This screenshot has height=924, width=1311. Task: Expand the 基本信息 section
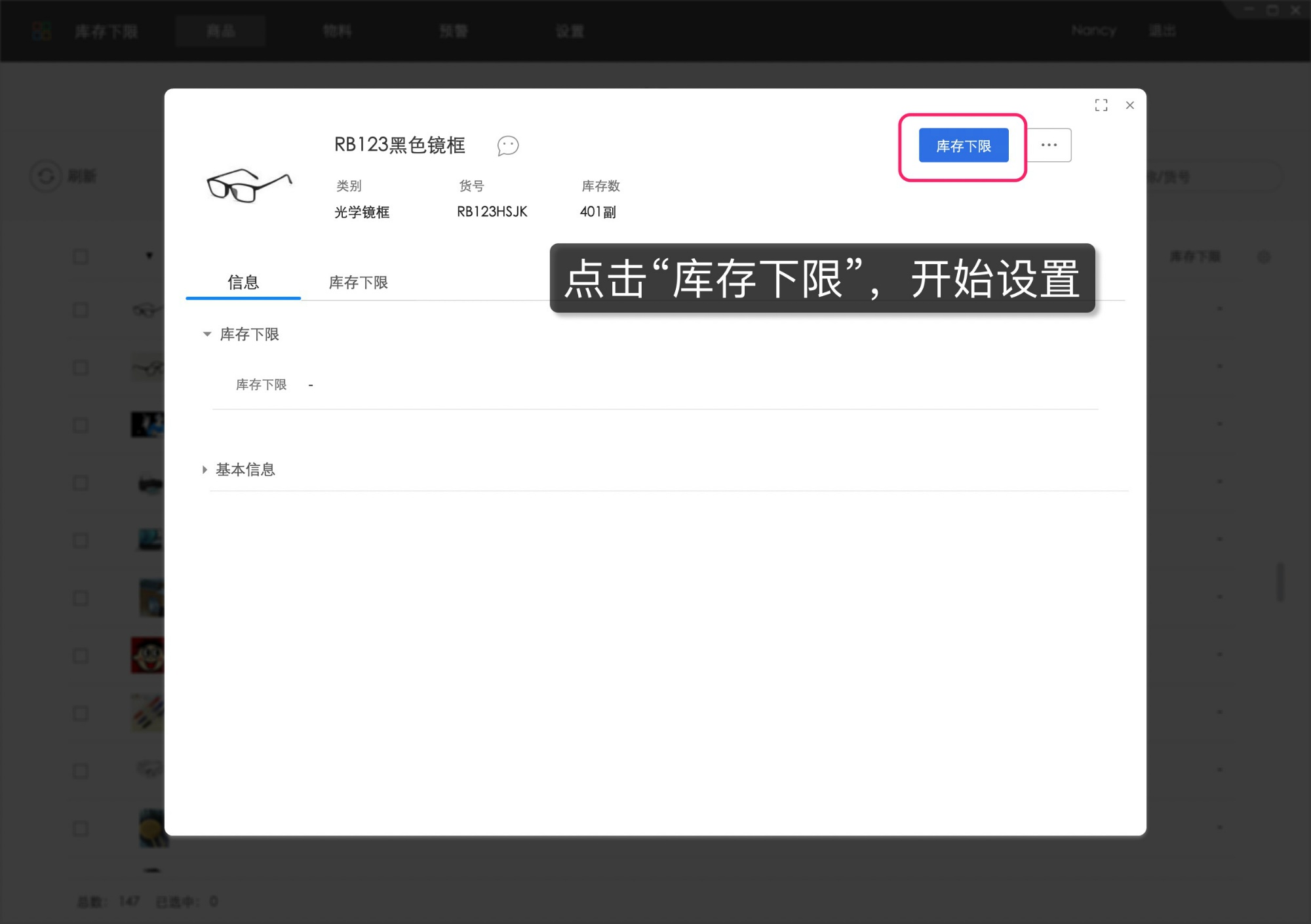[205, 469]
